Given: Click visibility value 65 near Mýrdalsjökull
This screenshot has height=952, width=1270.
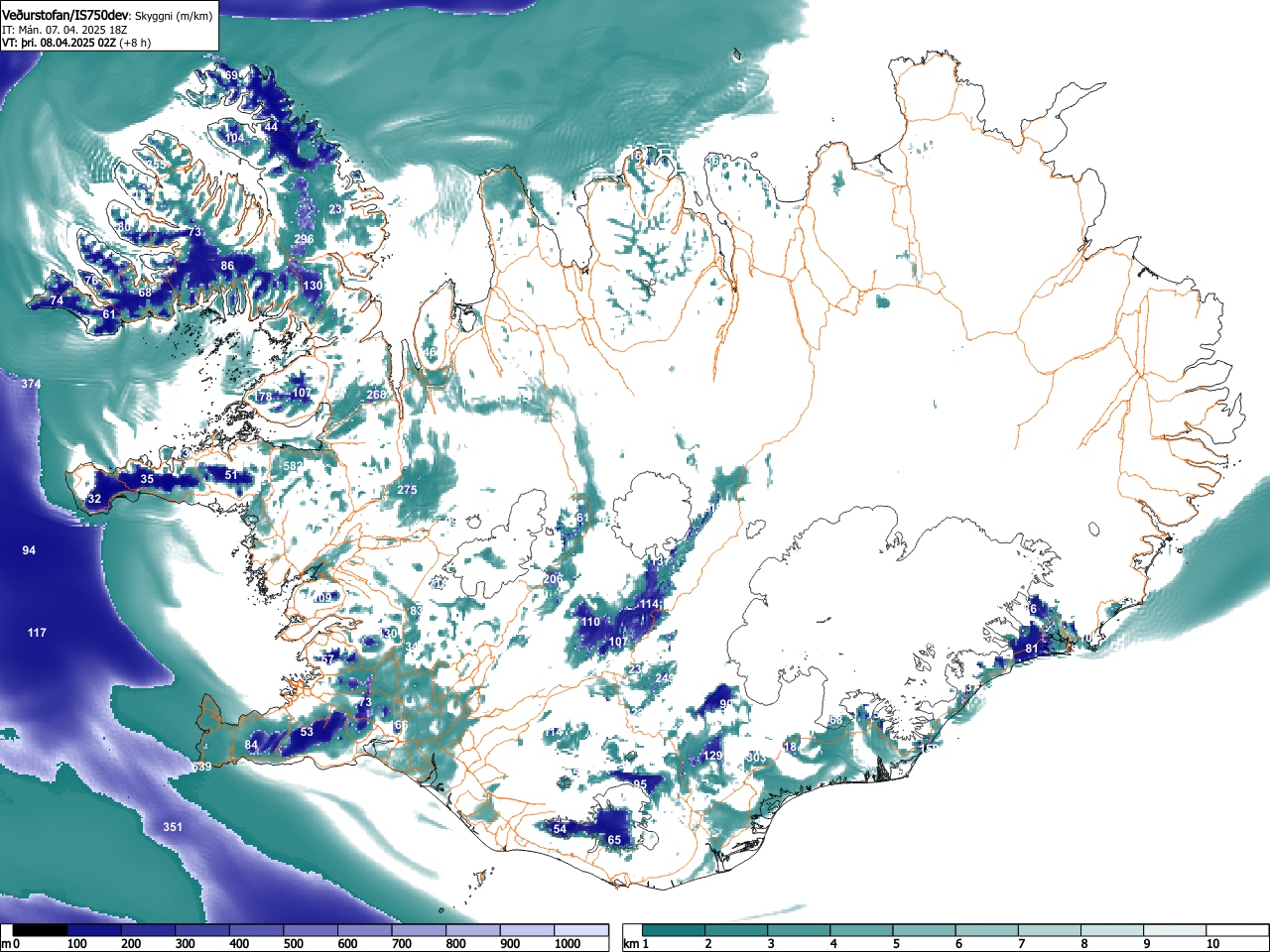Looking at the screenshot, I should coord(614,840).
